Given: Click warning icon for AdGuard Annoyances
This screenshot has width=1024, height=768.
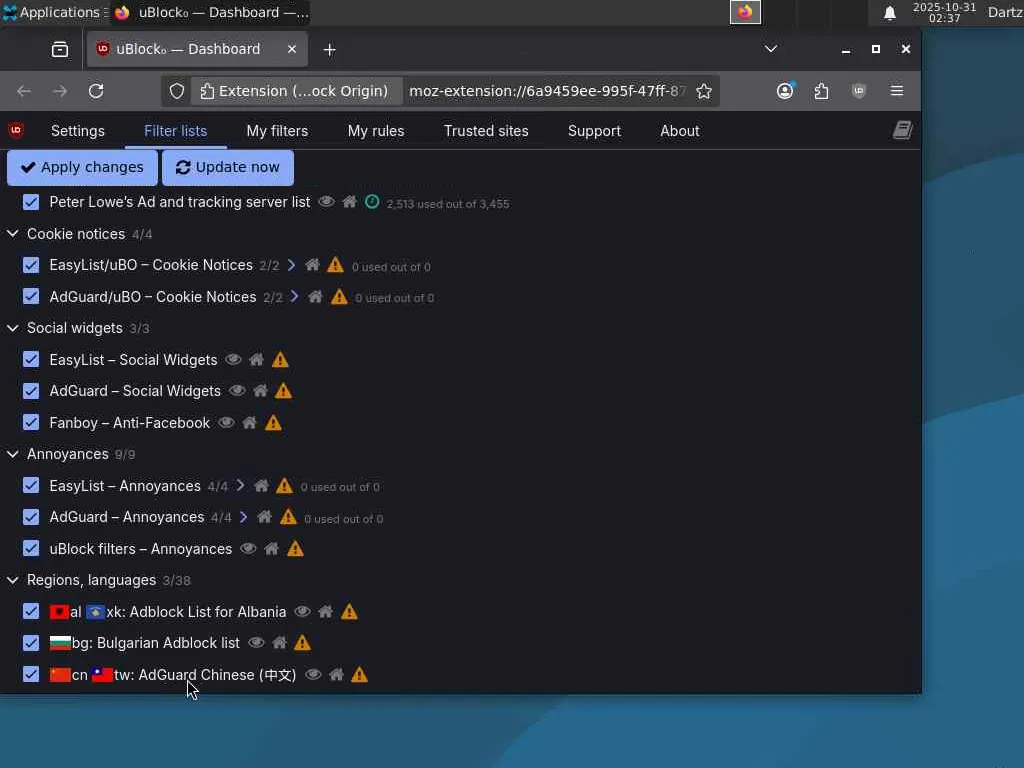Looking at the screenshot, I should point(288,517).
